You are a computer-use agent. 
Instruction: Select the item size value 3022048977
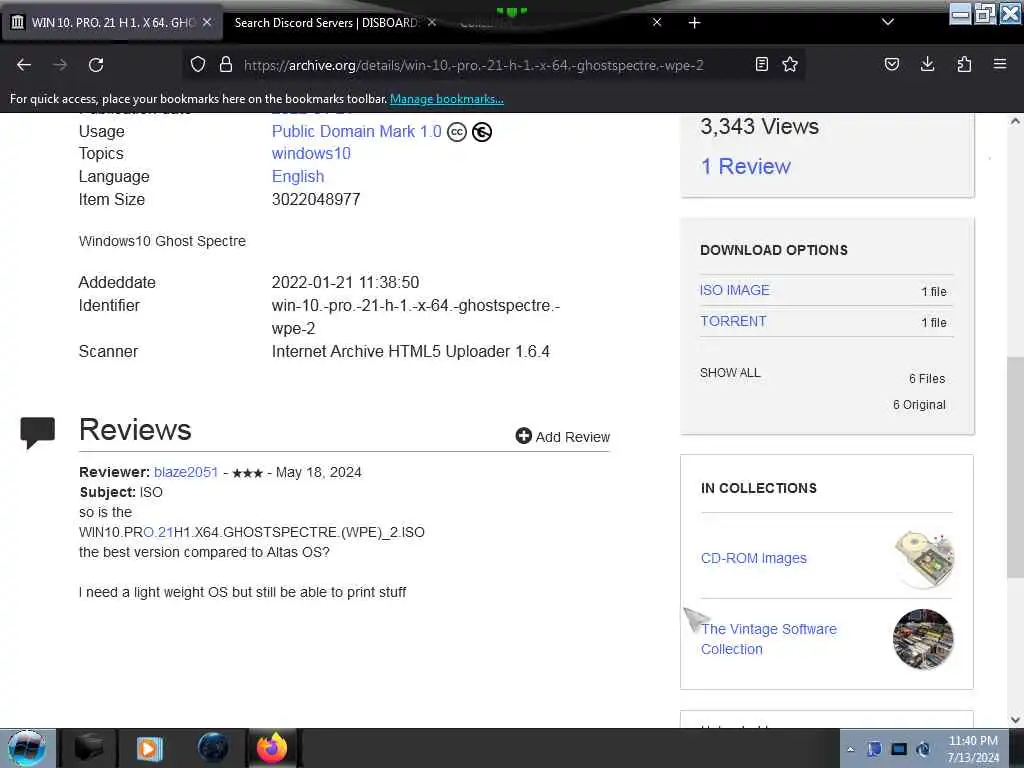click(x=316, y=199)
